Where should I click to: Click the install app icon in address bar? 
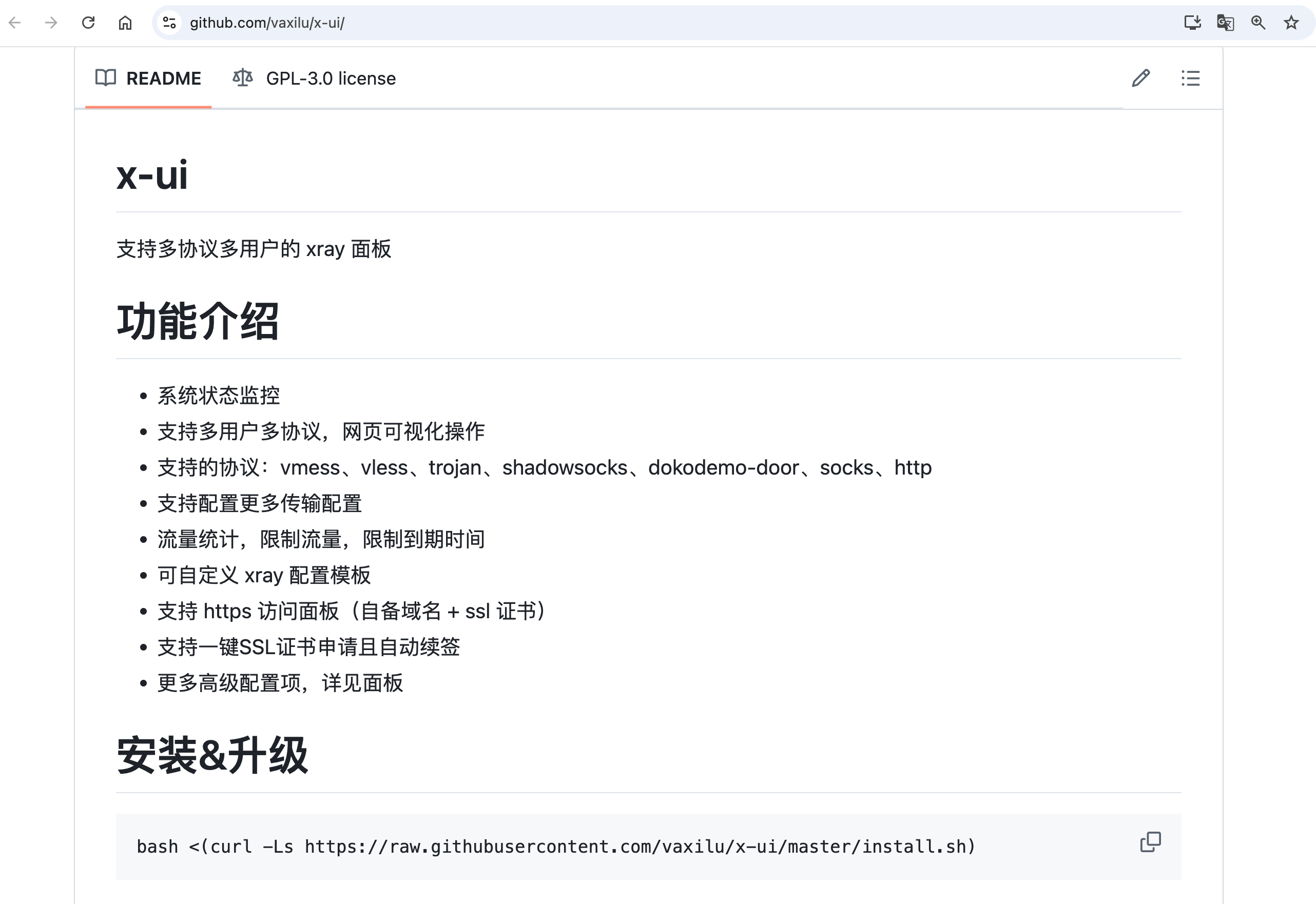click(1192, 23)
